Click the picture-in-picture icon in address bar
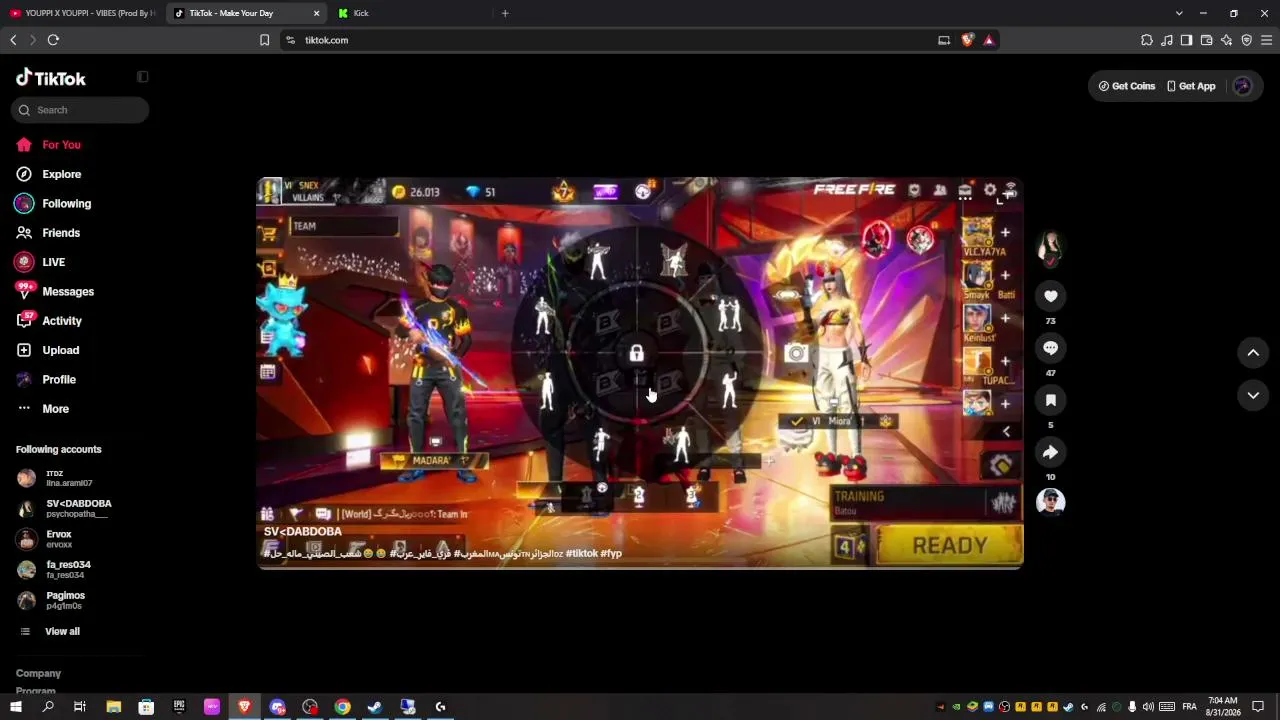This screenshot has width=1280, height=720. (x=943, y=40)
